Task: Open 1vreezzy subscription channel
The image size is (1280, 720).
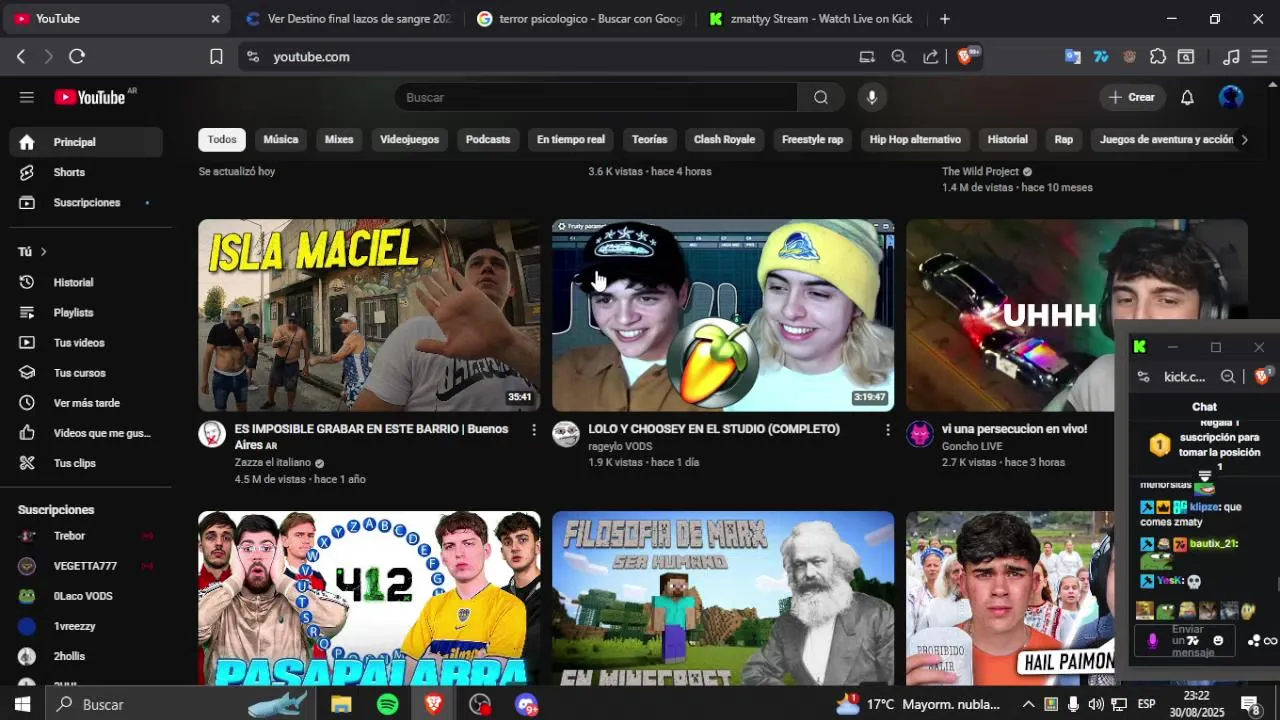Action: click(86, 626)
